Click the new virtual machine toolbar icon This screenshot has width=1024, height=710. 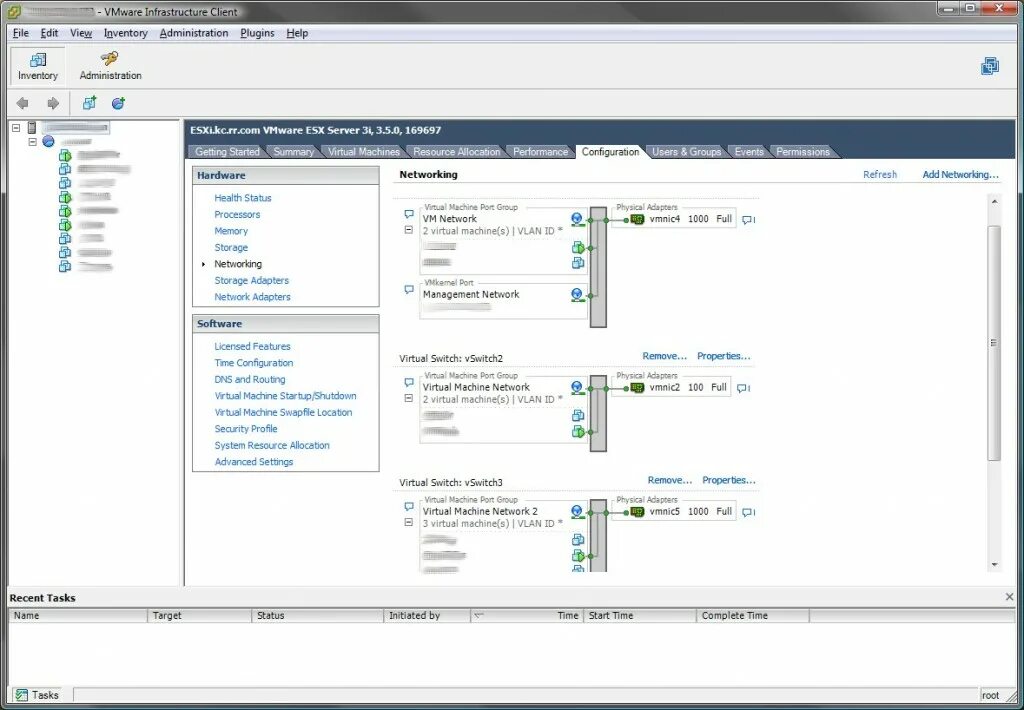pyautogui.click(x=89, y=103)
